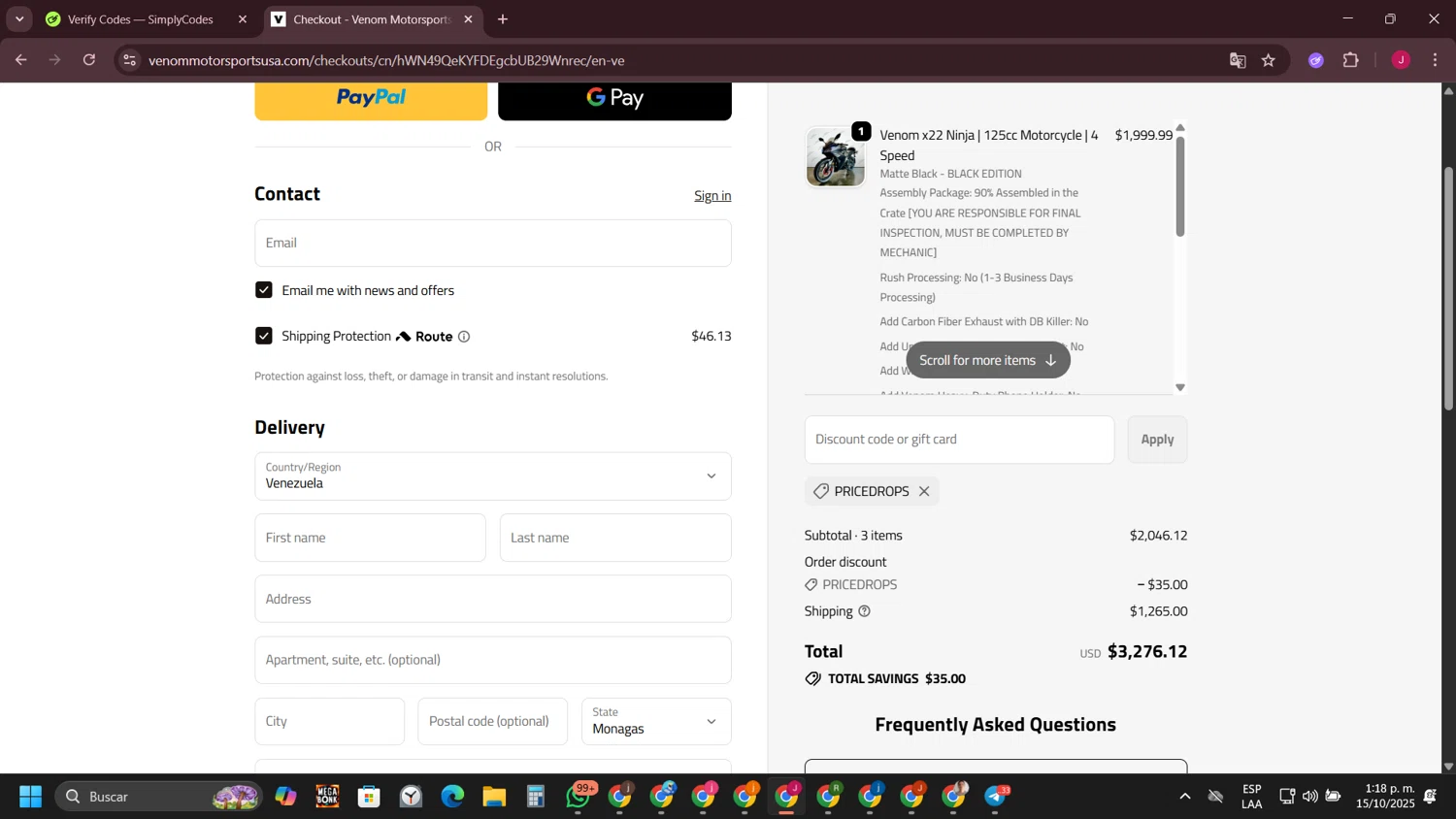The image size is (1456, 819).
Task: Open the Chrome profile avatar
Action: click(x=1401, y=60)
